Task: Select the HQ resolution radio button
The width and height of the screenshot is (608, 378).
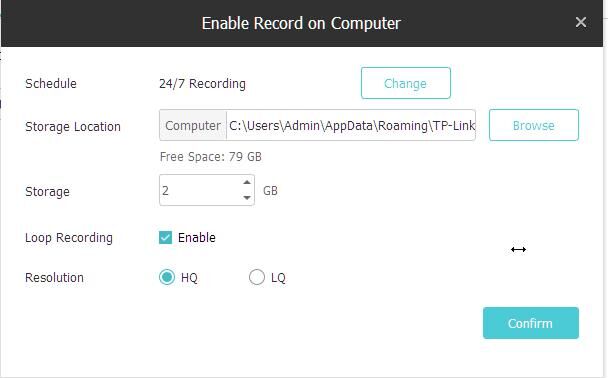Action: click(x=167, y=277)
